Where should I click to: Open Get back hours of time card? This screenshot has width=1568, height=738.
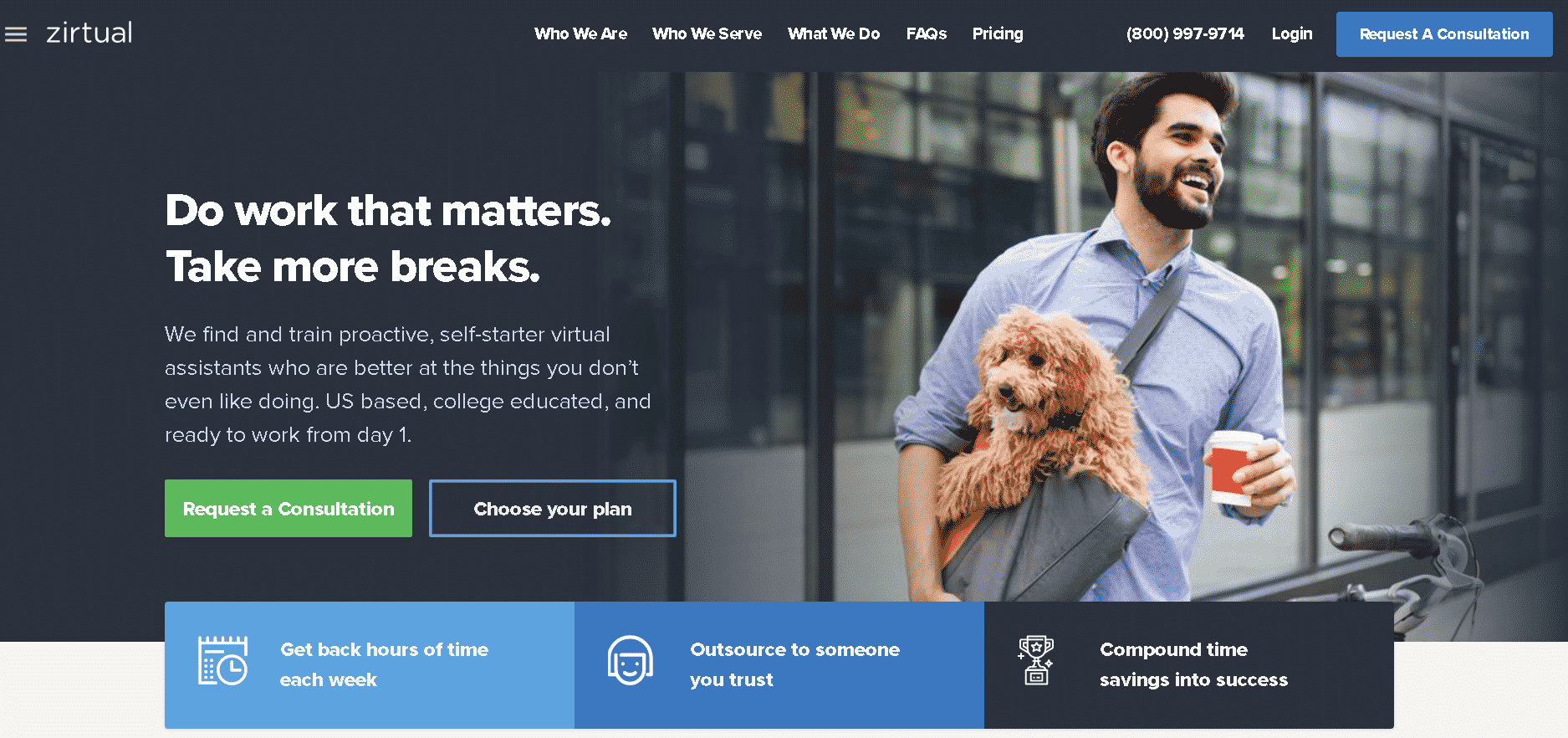(x=370, y=665)
